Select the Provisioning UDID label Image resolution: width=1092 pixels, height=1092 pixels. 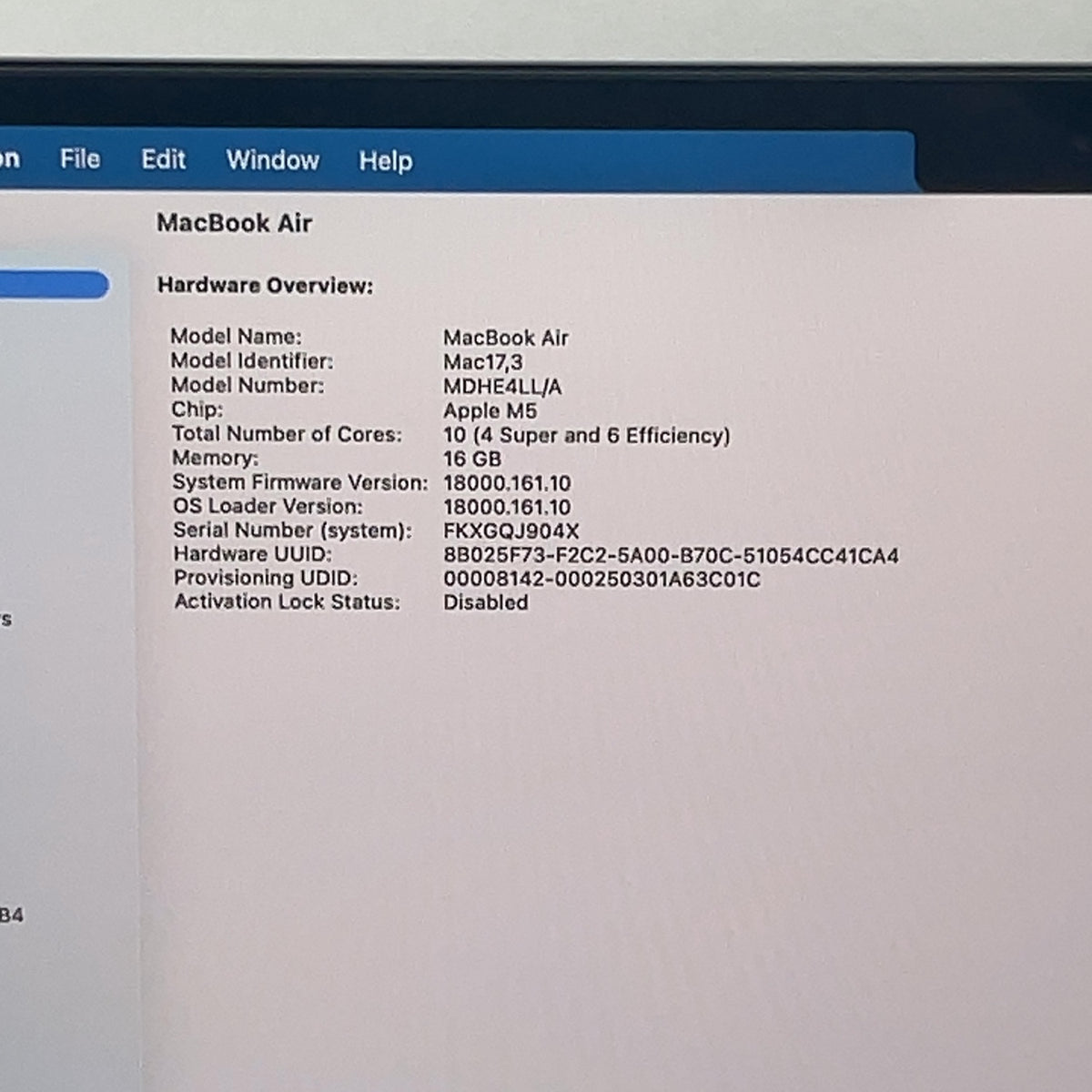pos(266,578)
